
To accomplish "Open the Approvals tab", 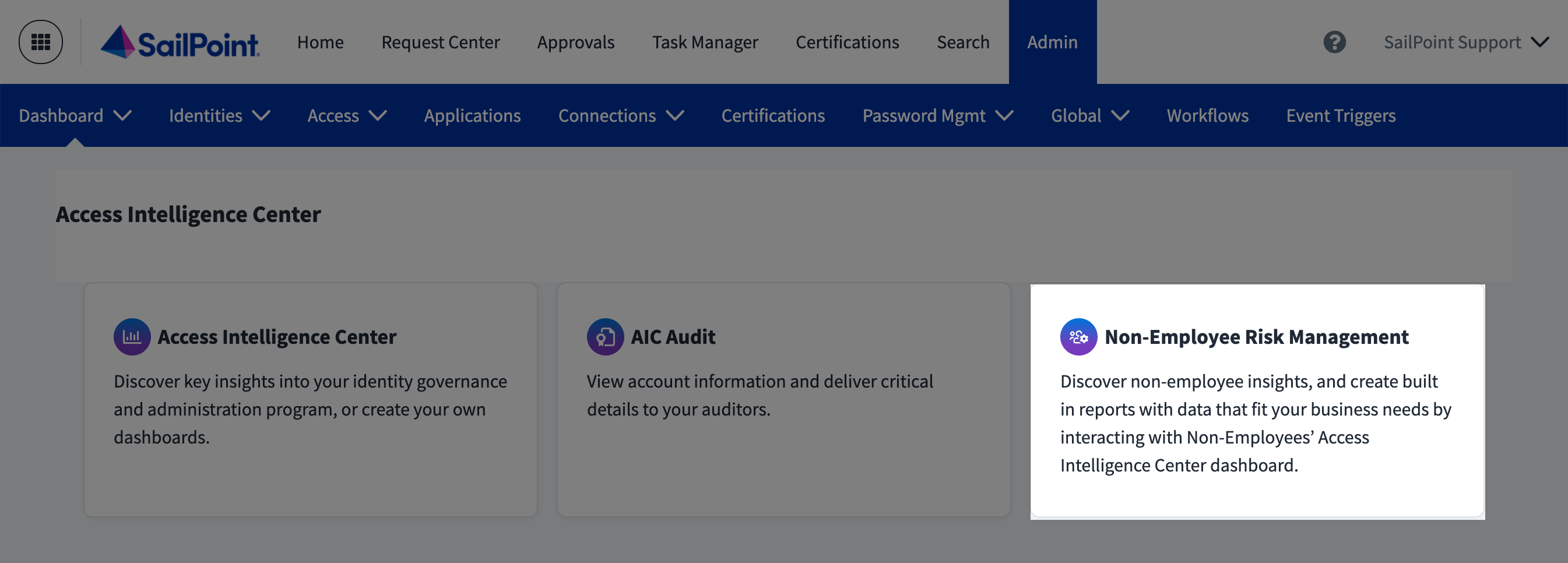I will tap(576, 42).
